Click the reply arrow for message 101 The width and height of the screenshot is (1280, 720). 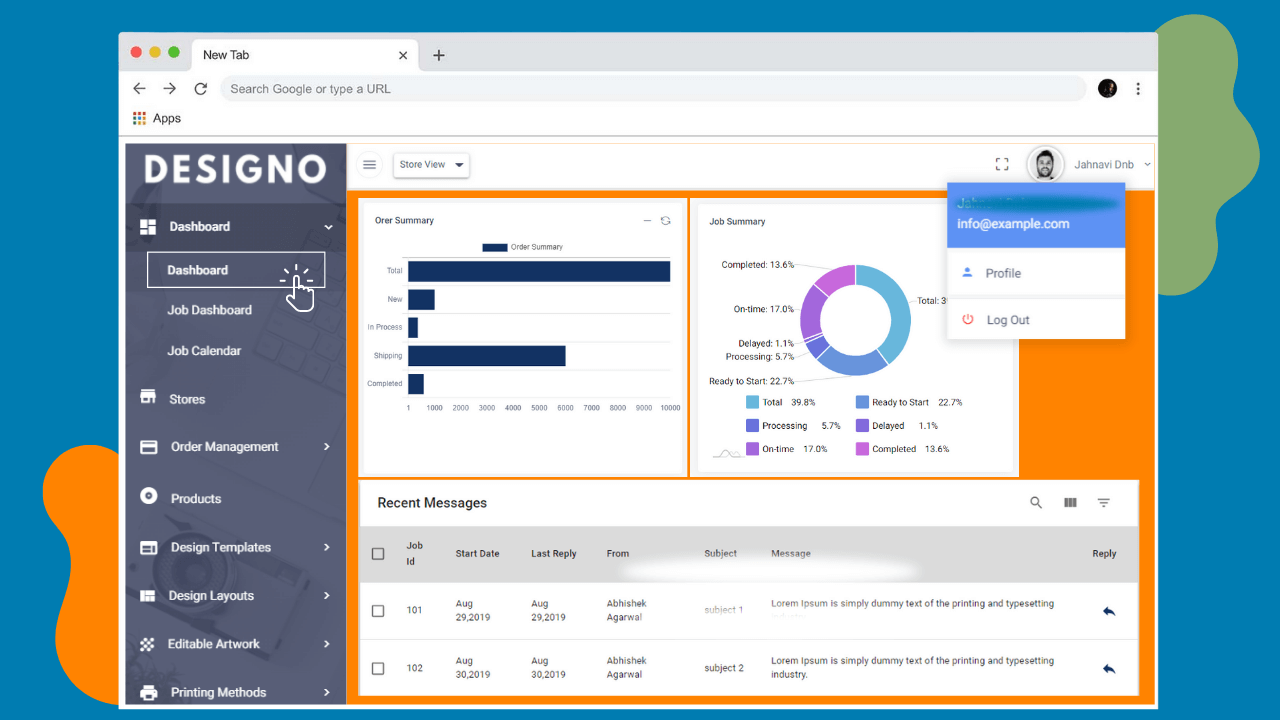click(1108, 610)
